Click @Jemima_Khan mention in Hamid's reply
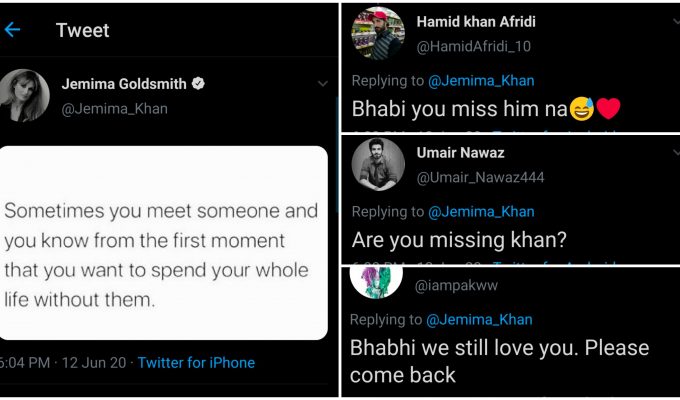This screenshot has height=400, width=680. tap(481, 81)
